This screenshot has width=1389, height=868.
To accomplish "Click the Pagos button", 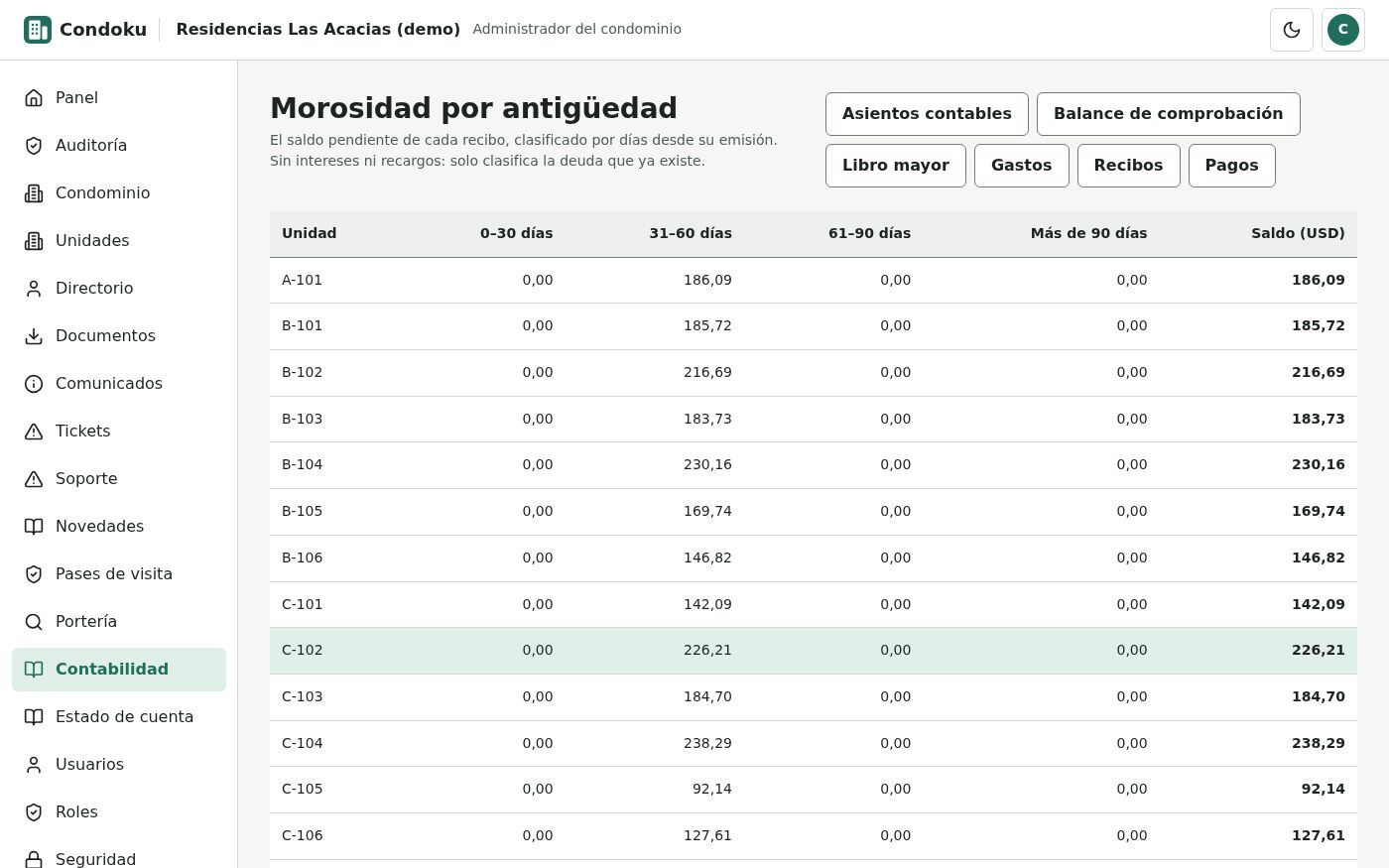I will [x=1231, y=166].
